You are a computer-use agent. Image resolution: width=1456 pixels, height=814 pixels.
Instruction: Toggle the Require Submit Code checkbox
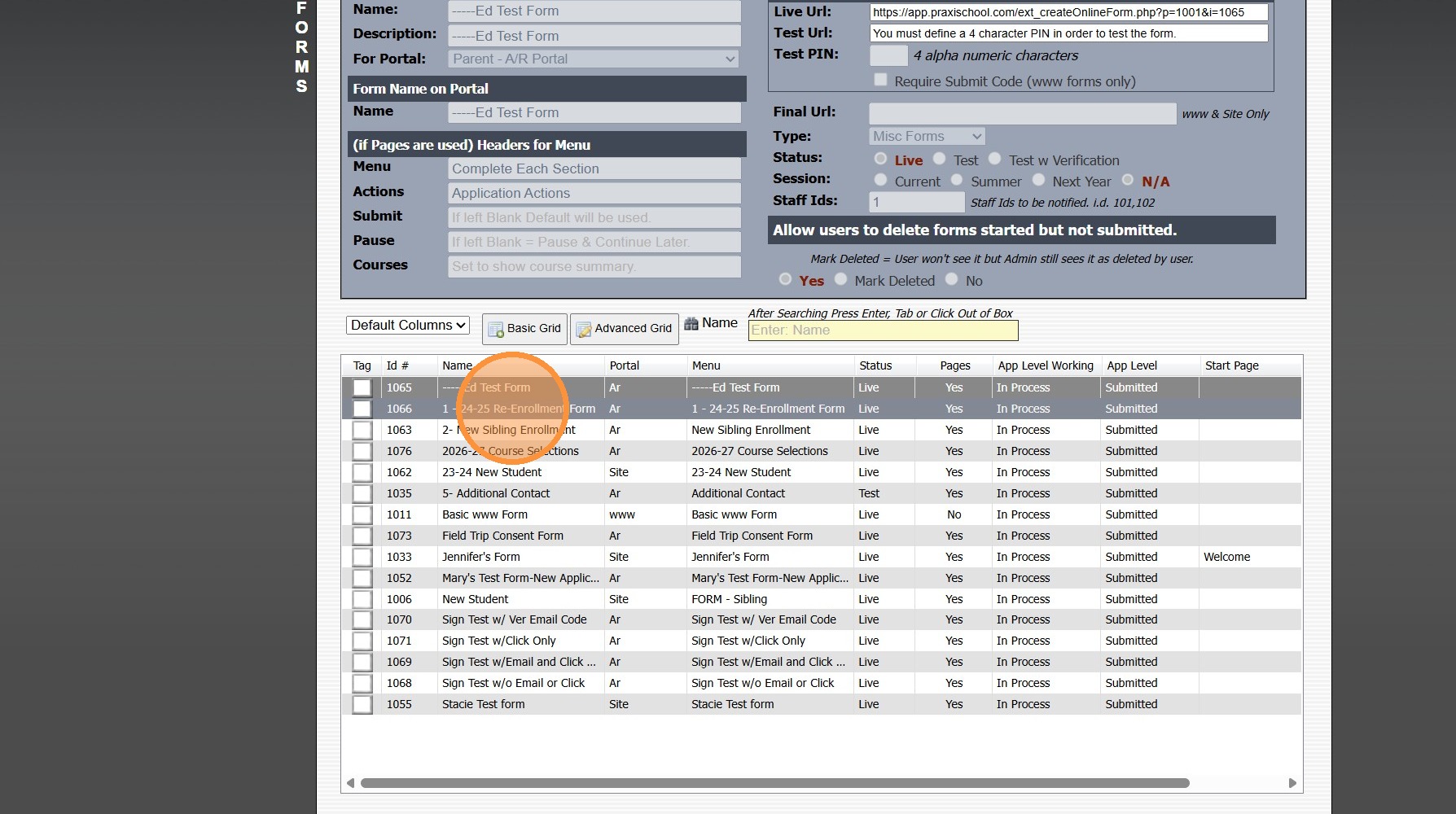pyautogui.click(x=880, y=79)
